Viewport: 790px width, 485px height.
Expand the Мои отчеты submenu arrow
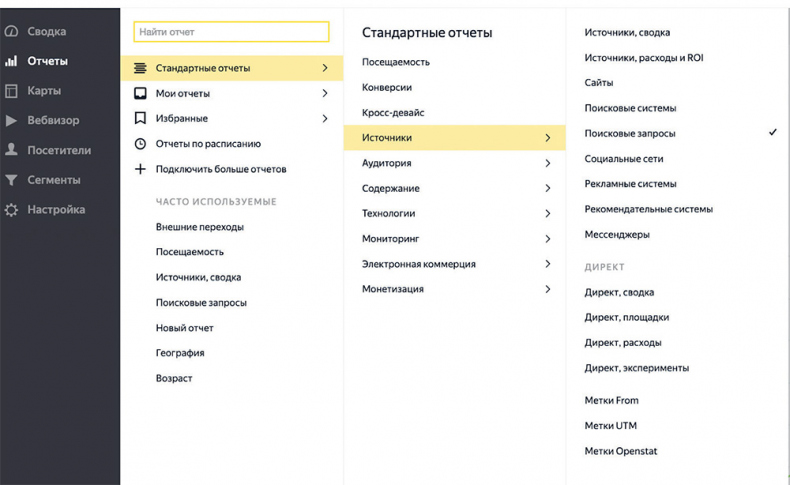(325, 93)
